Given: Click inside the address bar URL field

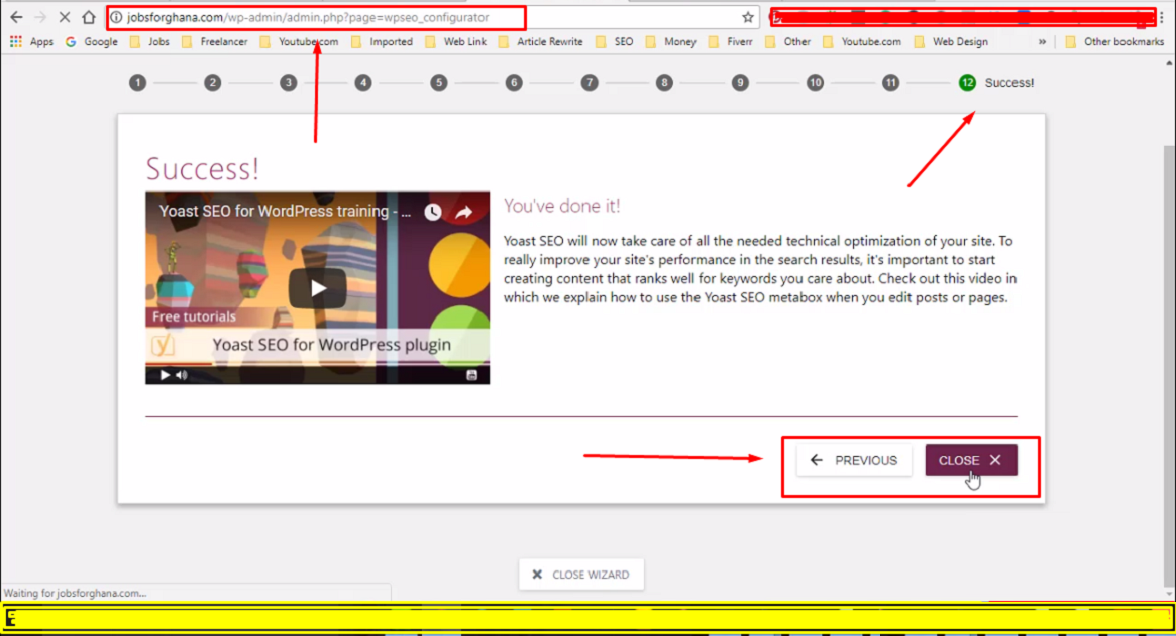Looking at the screenshot, I should pos(300,17).
